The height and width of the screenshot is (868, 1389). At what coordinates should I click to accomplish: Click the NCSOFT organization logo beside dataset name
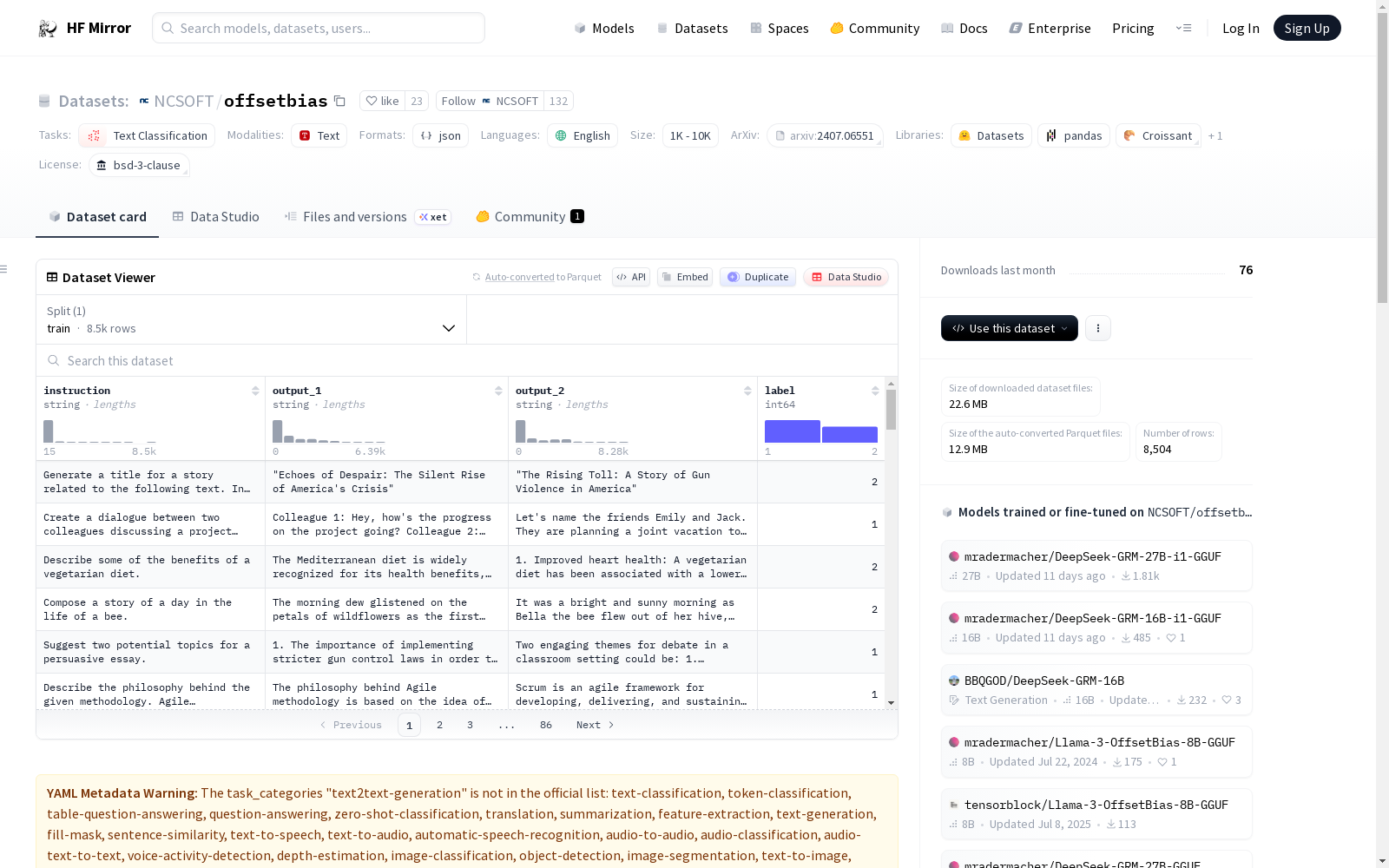tap(144, 102)
